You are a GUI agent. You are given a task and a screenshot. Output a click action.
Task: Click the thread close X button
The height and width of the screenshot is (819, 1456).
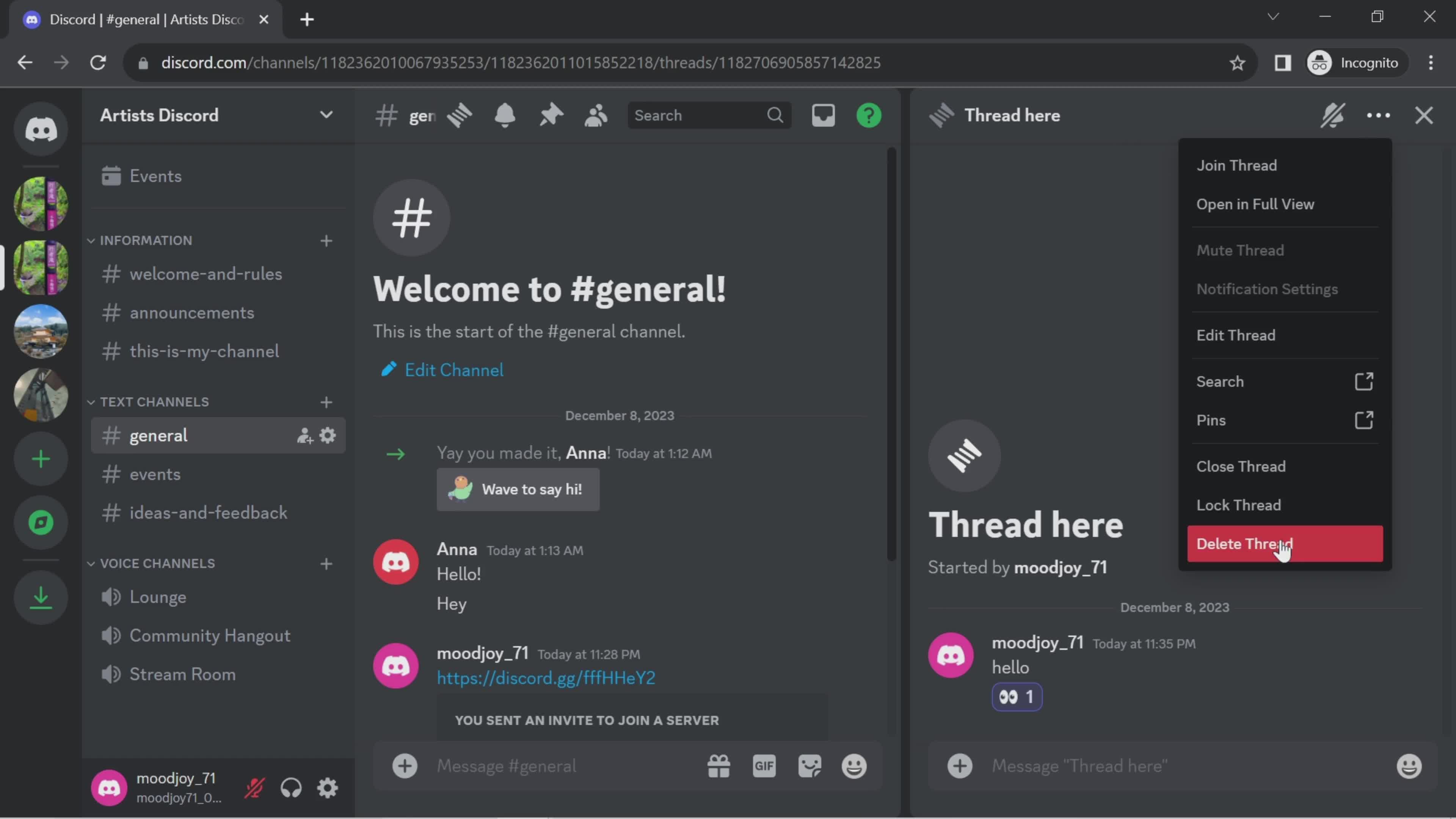click(x=1424, y=115)
